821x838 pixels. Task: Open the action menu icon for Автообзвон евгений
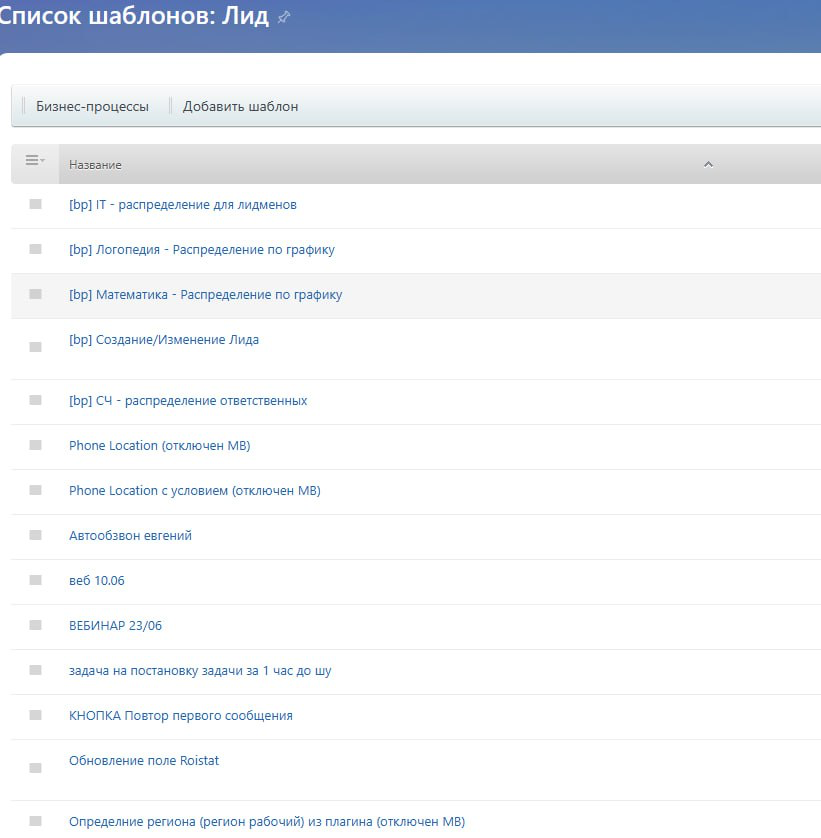click(35, 535)
